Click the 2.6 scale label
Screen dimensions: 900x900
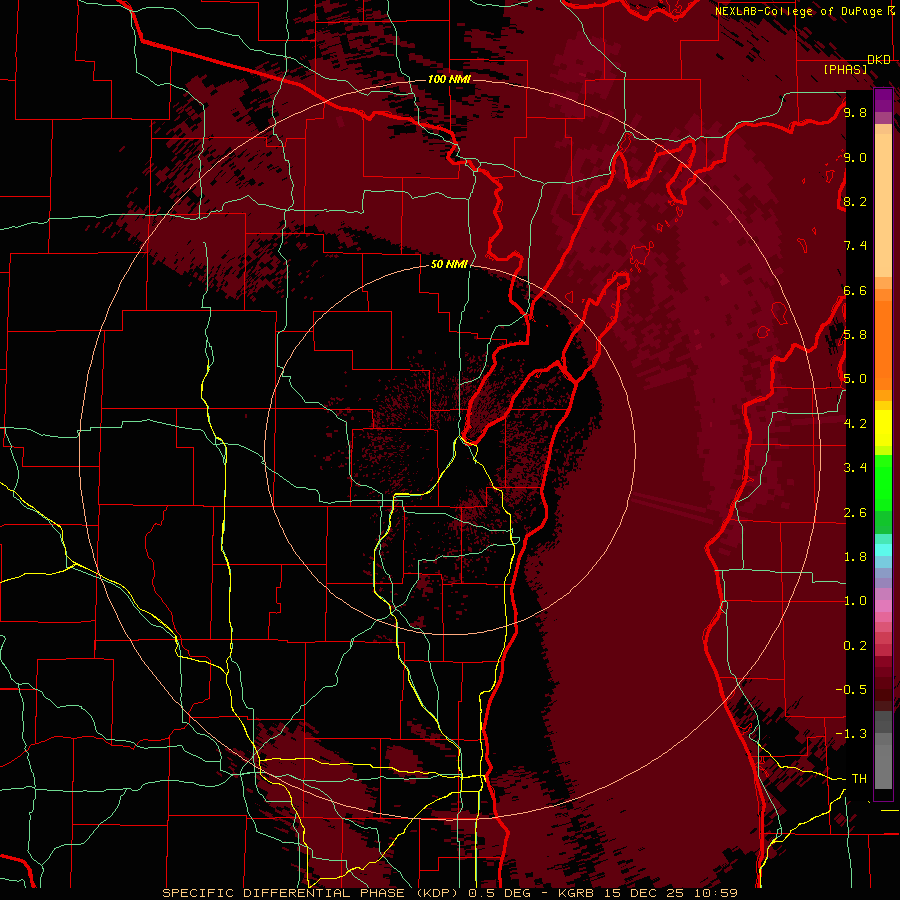click(x=855, y=513)
